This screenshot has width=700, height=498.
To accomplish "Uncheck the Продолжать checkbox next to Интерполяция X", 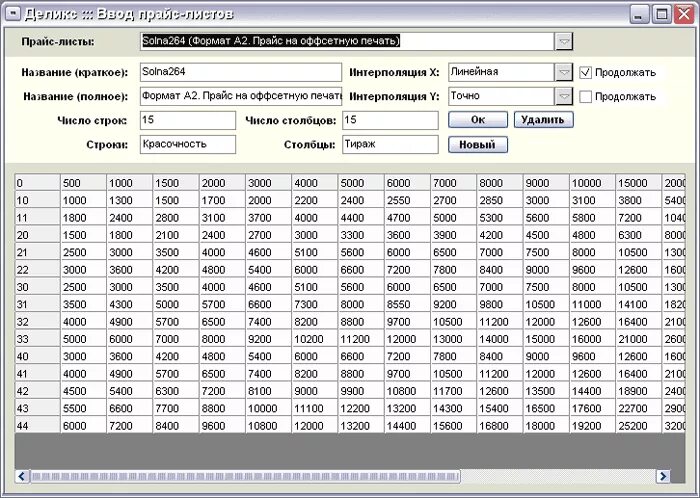I will pos(585,72).
